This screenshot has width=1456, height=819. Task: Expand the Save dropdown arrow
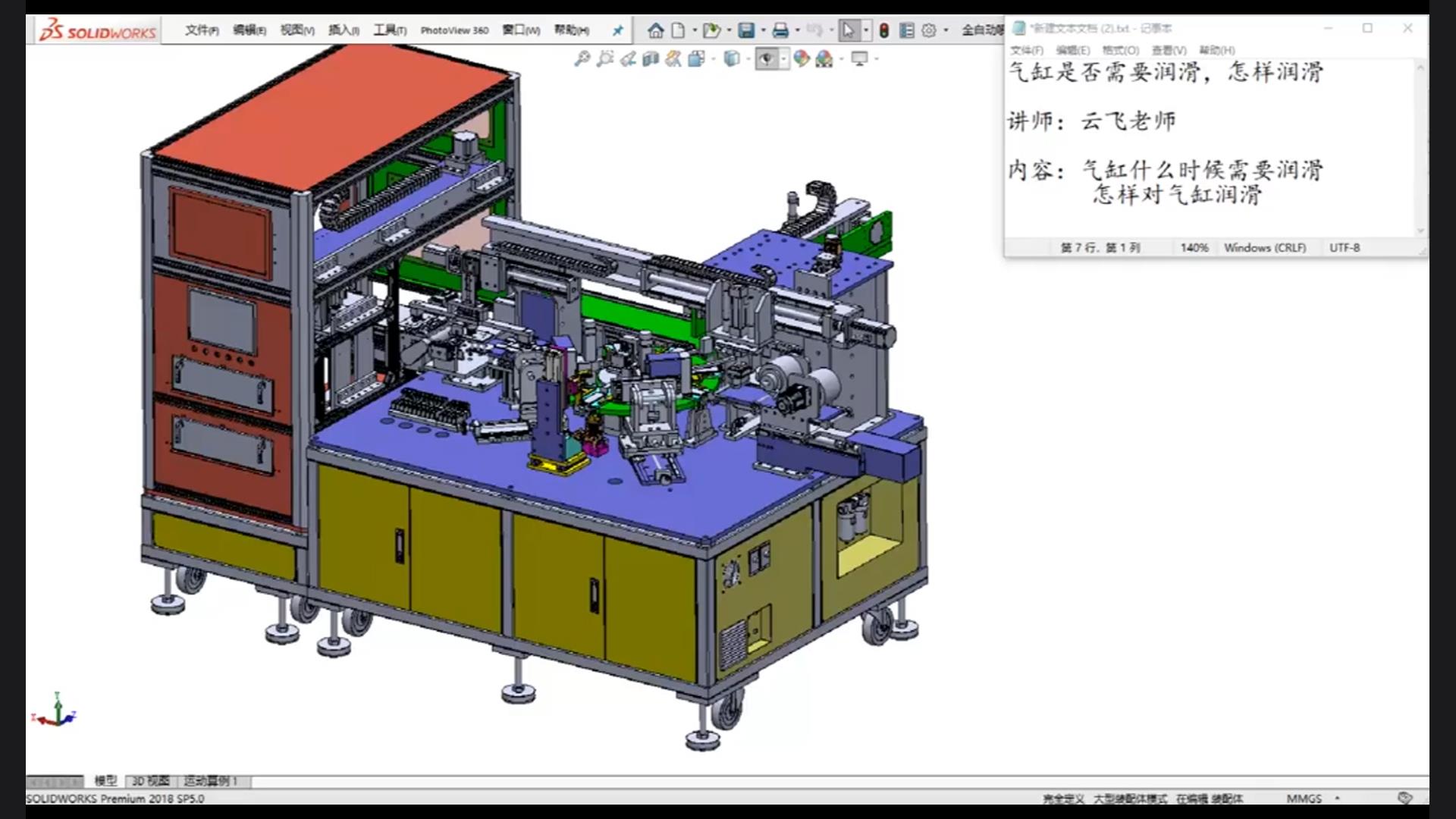(763, 30)
